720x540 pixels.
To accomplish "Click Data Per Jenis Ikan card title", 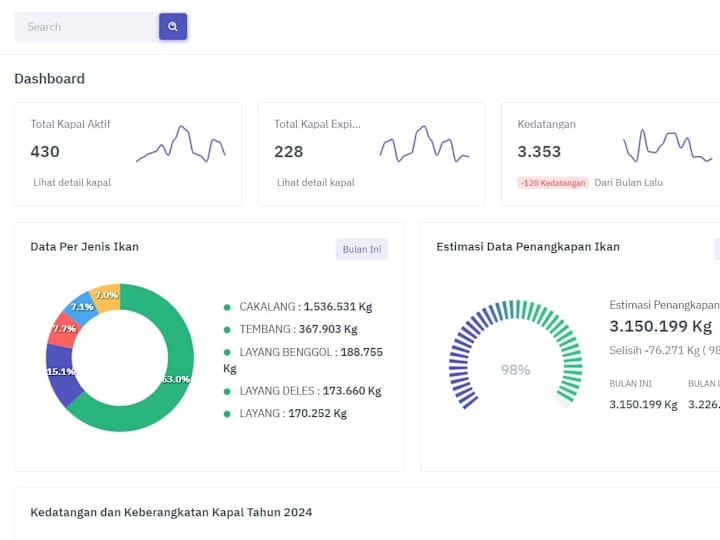I will coord(84,247).
